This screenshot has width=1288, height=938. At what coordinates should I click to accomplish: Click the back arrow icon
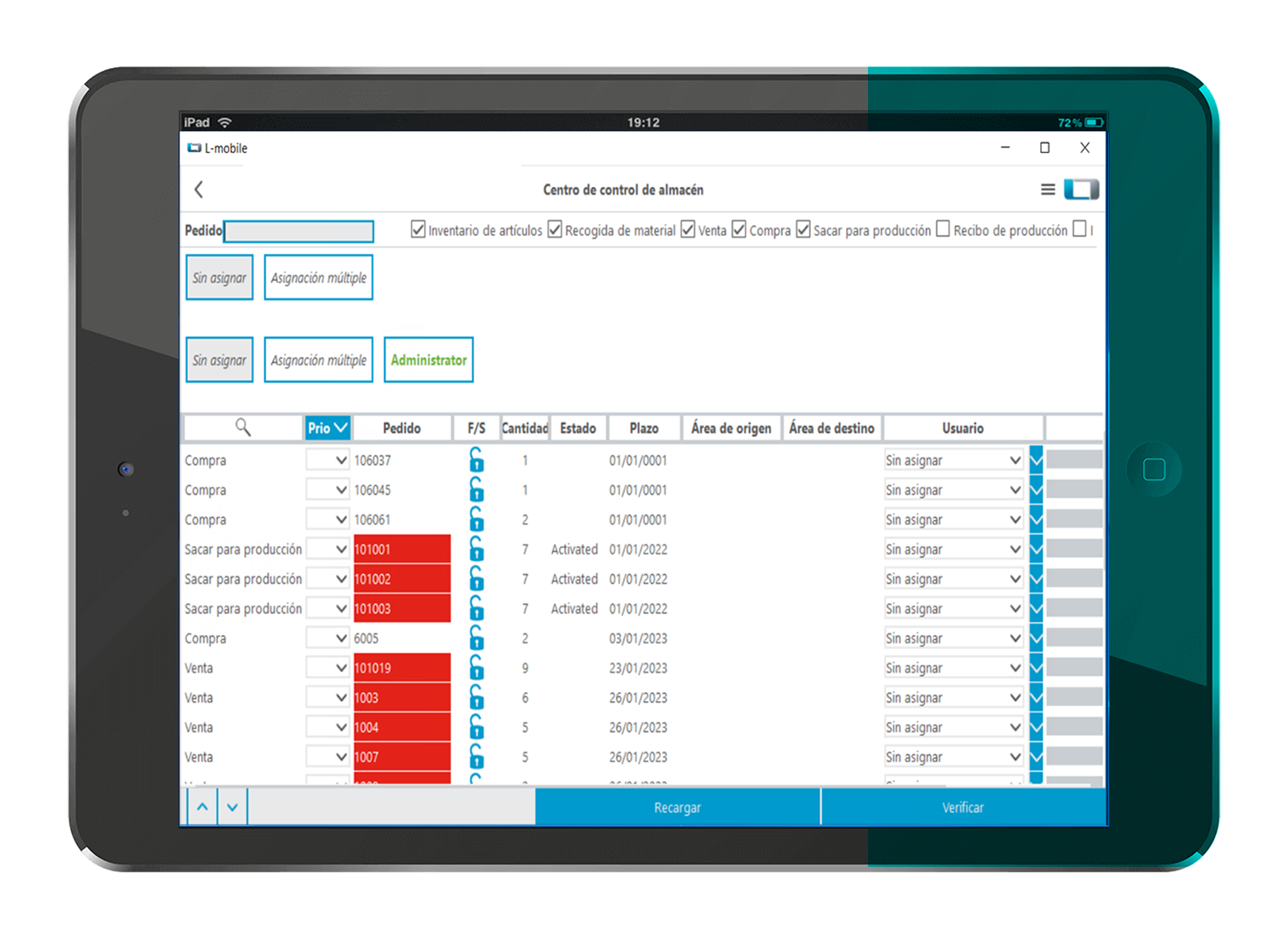tap(199, 189)
